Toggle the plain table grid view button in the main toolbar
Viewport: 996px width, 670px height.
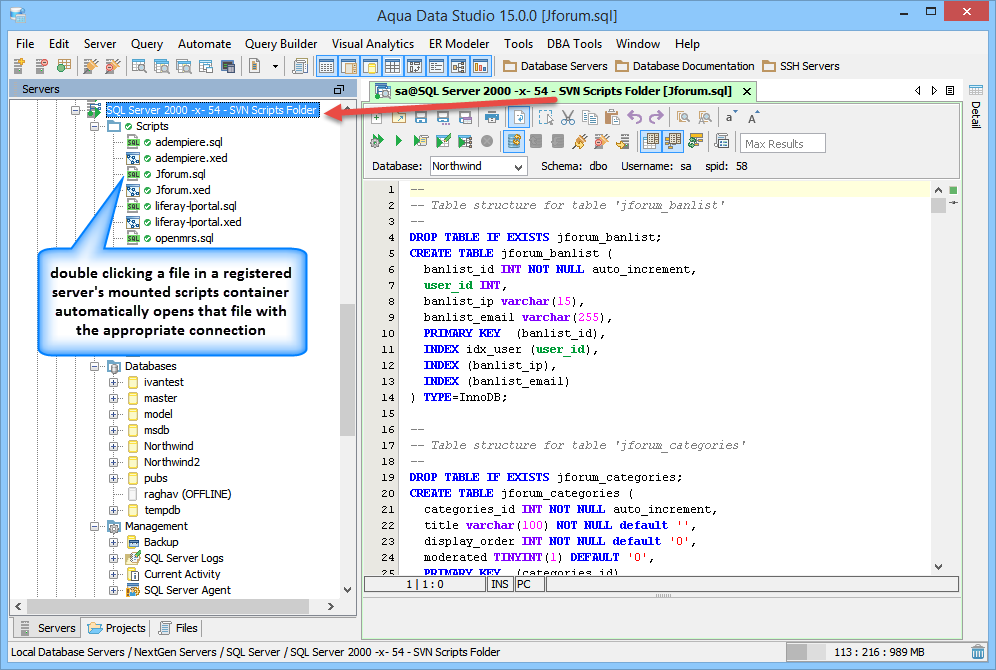393,66
